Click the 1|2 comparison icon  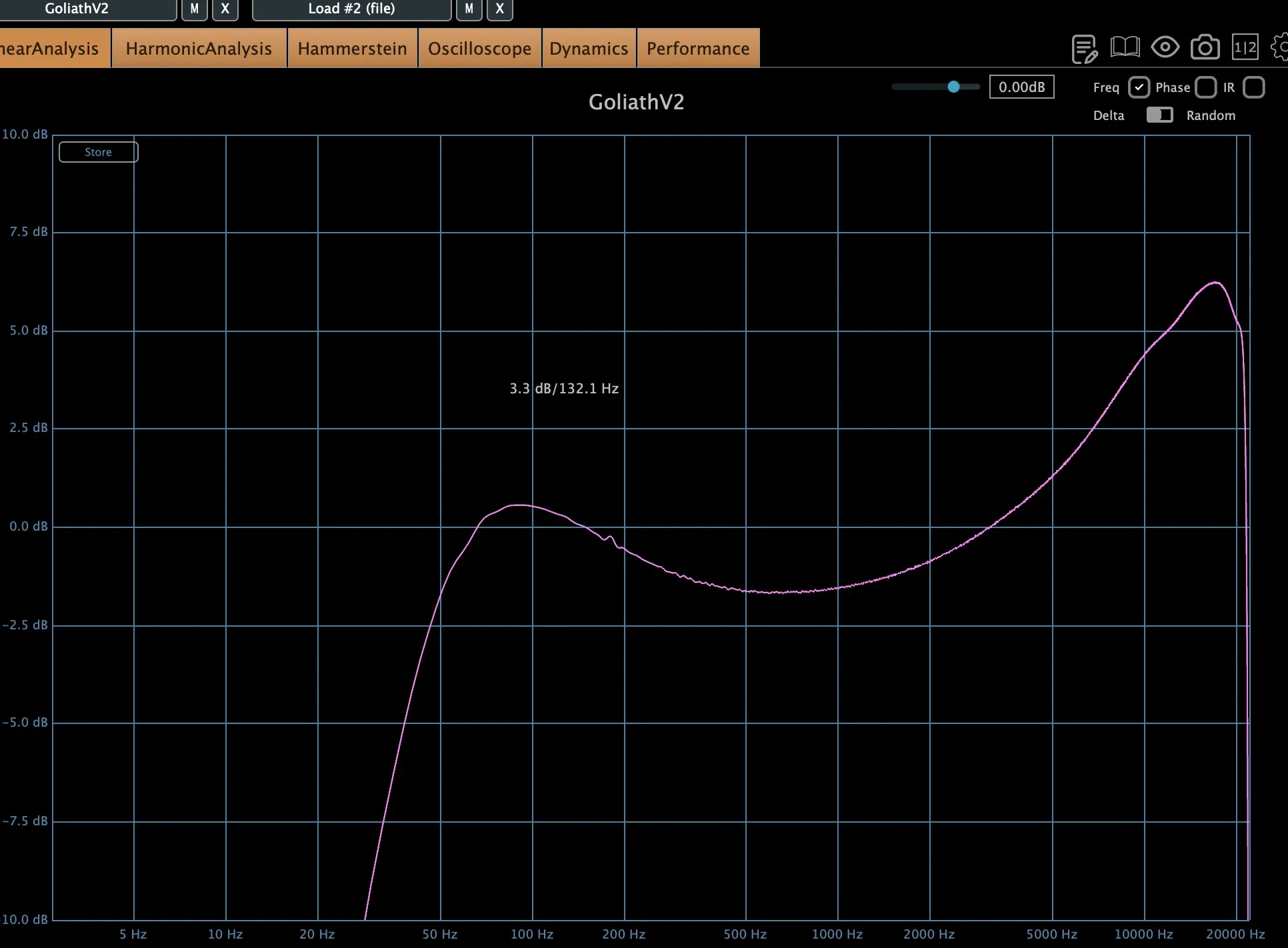1245,47
